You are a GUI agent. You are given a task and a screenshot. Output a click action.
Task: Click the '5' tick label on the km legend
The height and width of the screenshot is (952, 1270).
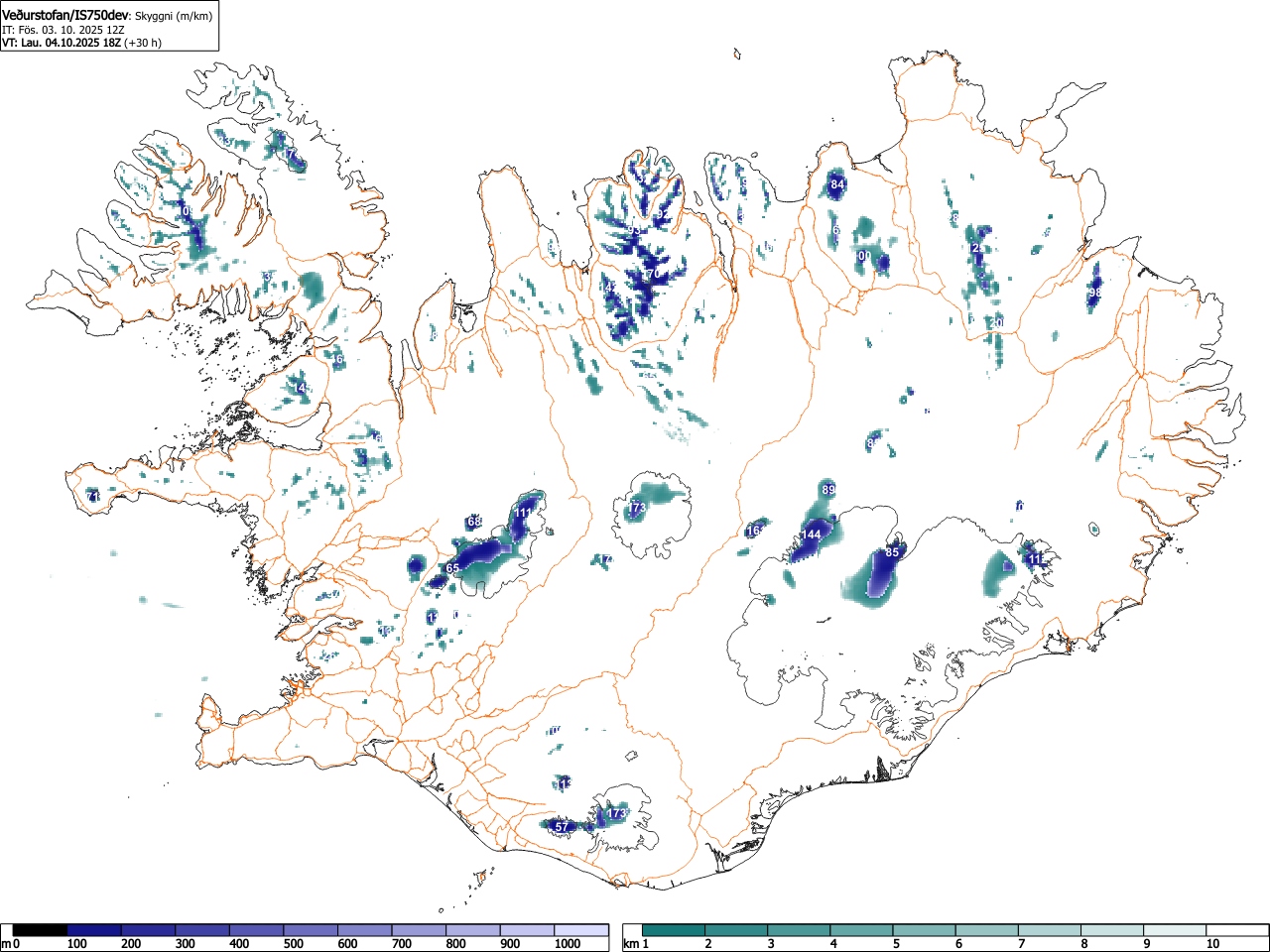pyautogui.click(x=896, y=944)
